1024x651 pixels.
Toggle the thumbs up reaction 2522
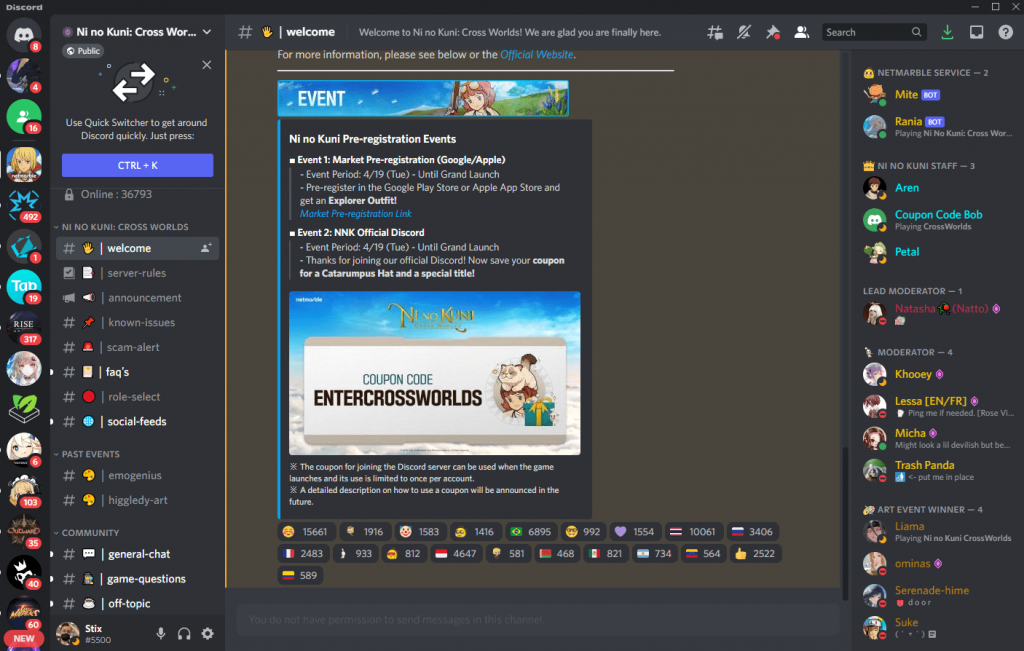(x=755, y=554)
